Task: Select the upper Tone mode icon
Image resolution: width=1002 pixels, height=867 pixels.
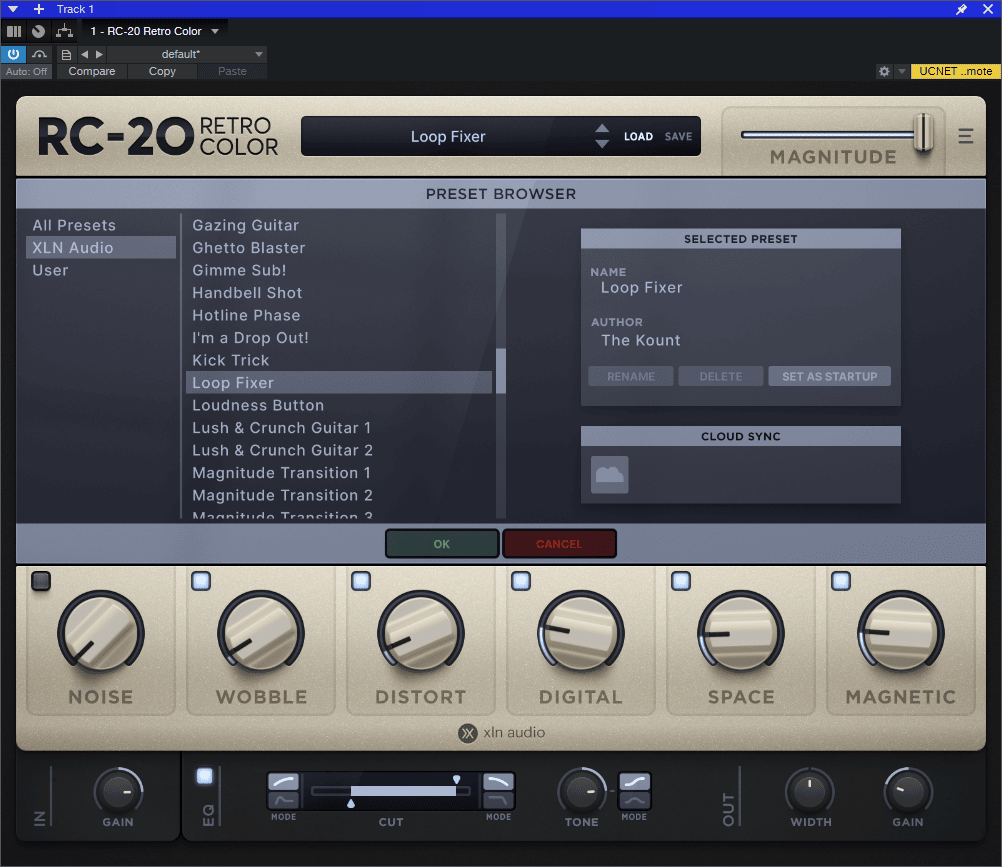Action: (x=634, y=781)
